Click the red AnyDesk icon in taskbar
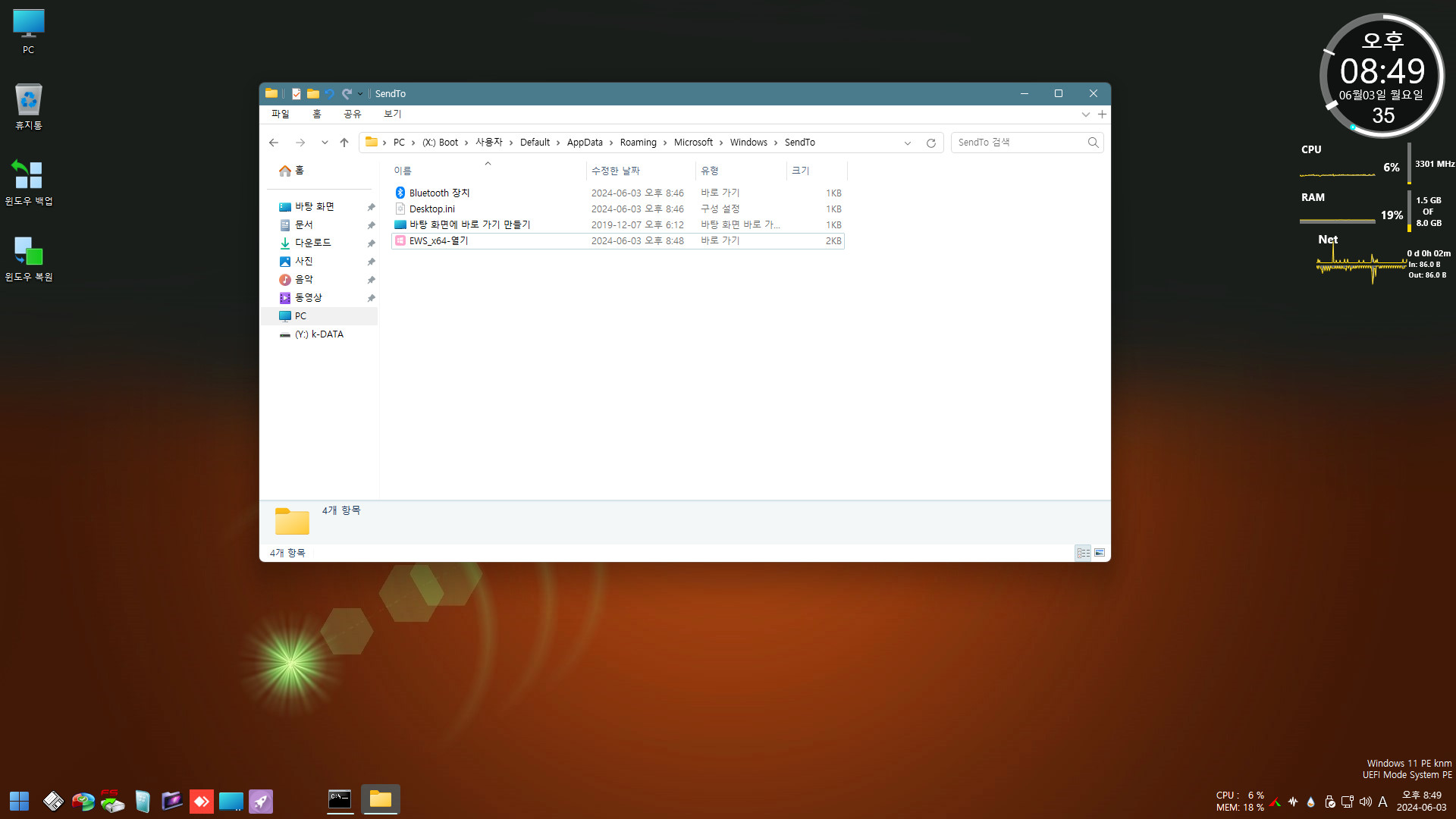Screen dimensions: 1456x819 click(x=201, y=801)
